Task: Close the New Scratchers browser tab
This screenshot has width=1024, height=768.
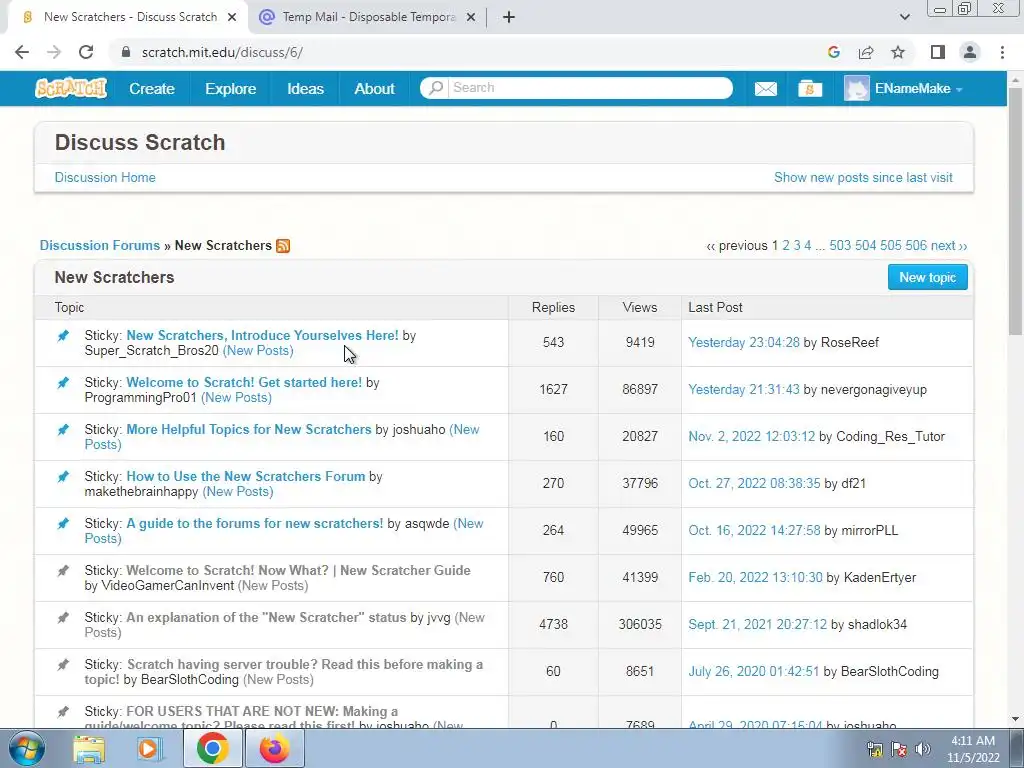Action: (232, 17)
